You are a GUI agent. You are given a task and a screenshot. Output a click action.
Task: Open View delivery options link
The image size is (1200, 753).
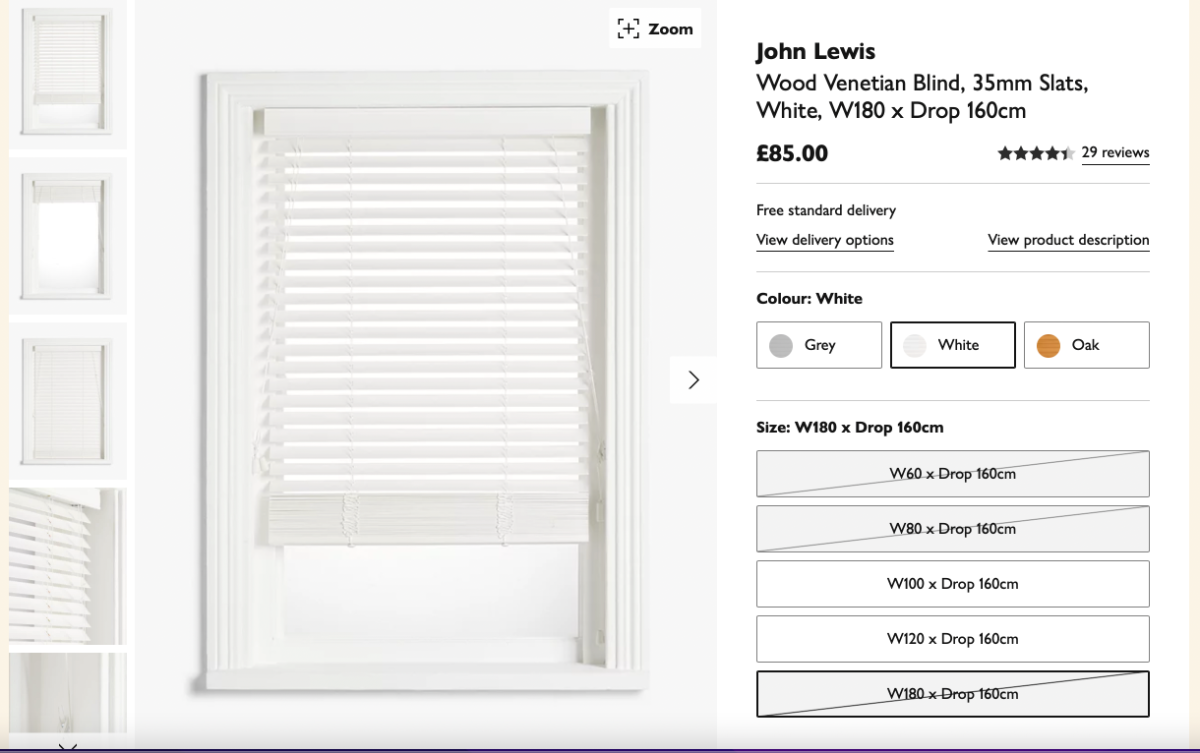click(825, 240)
